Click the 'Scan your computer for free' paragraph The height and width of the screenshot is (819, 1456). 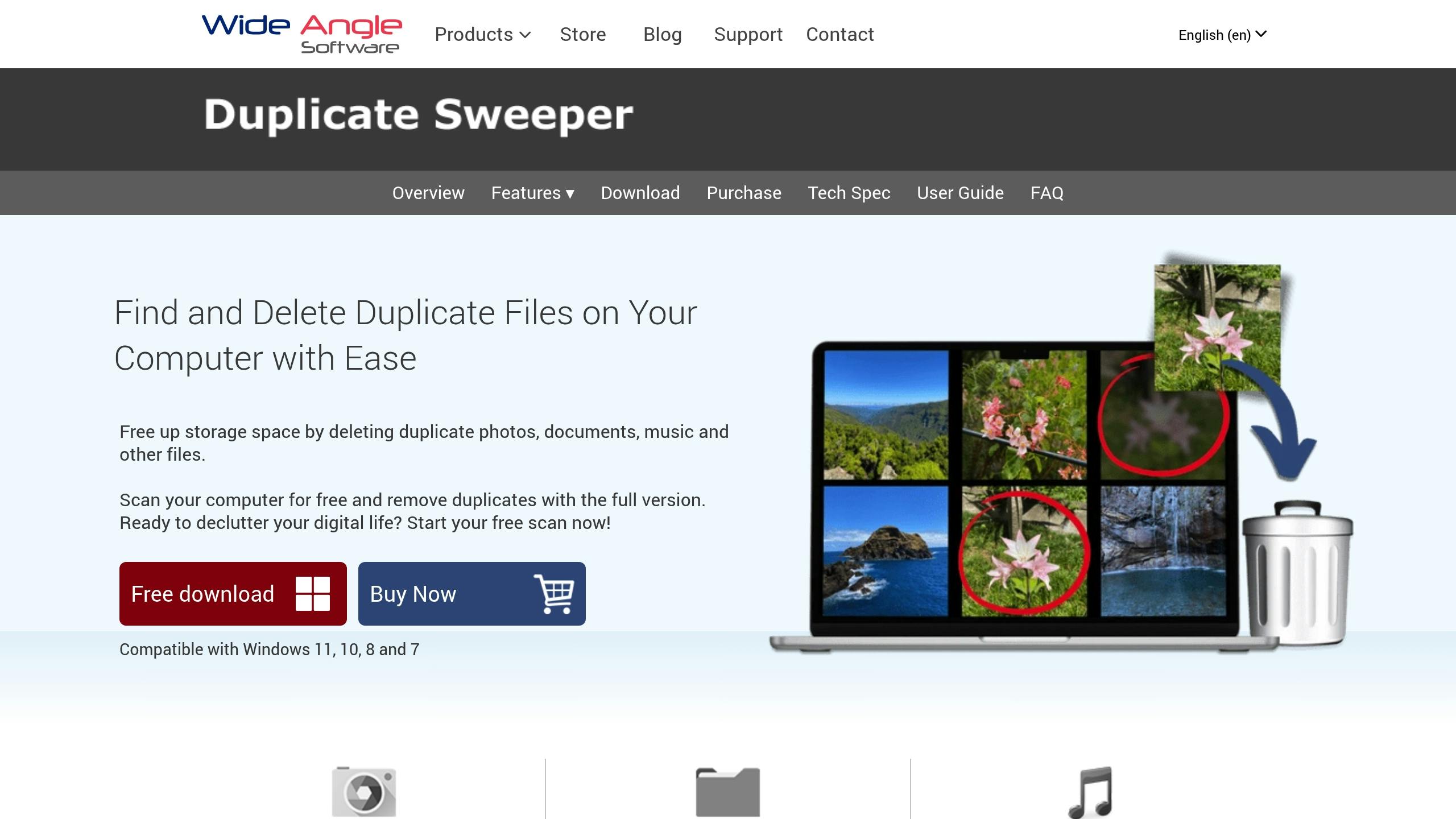click(412, 511)
